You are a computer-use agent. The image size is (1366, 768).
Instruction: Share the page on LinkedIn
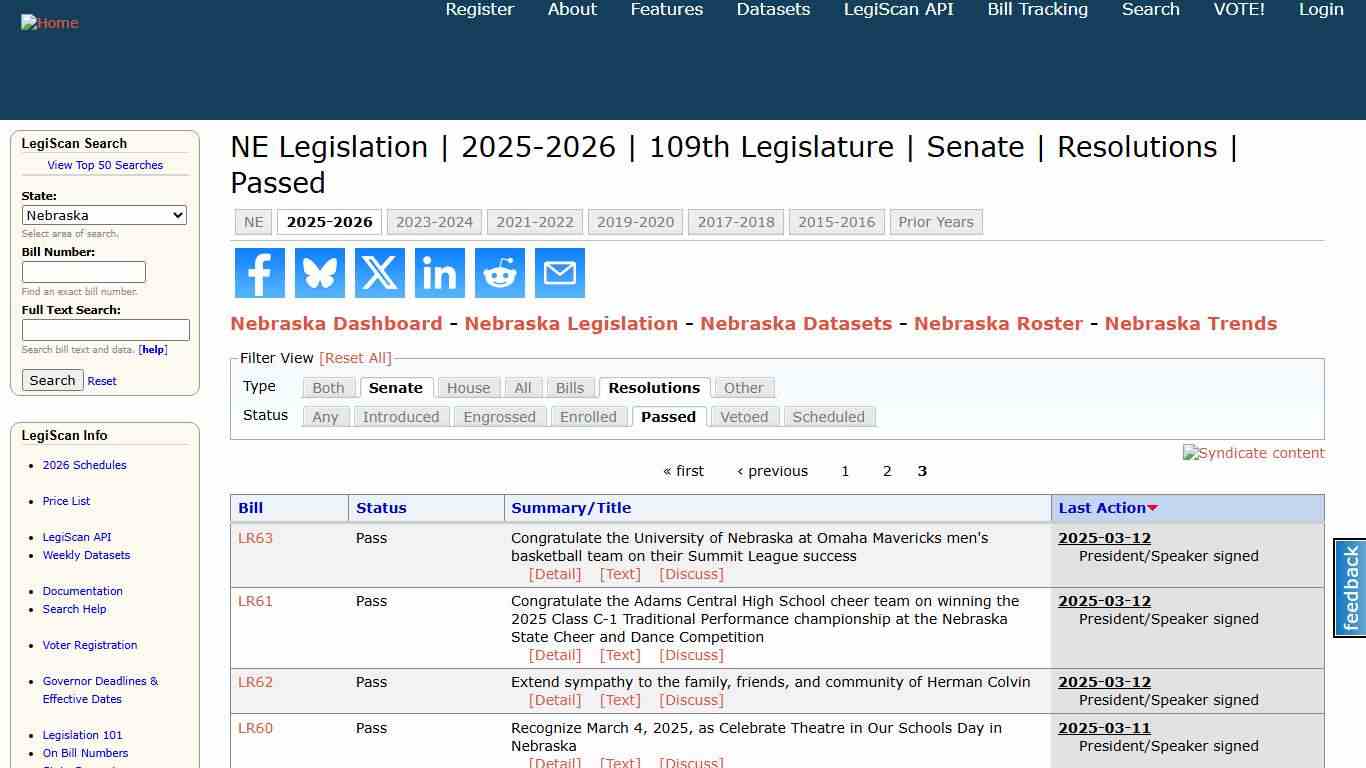439,272
